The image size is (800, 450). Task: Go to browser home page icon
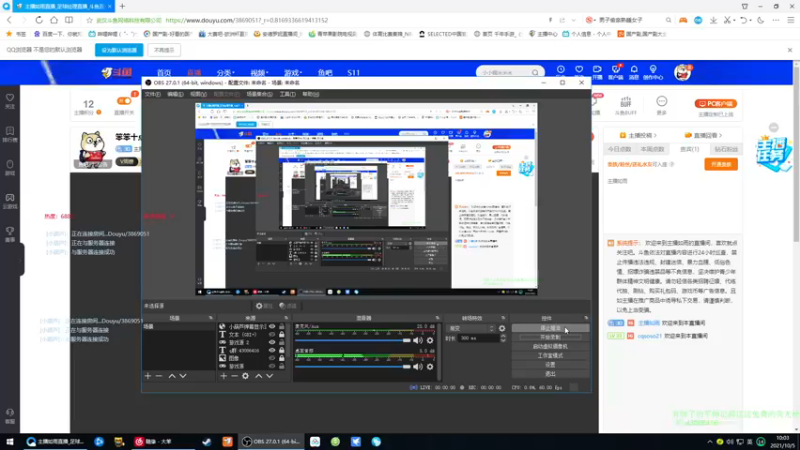tap(54, 20)
